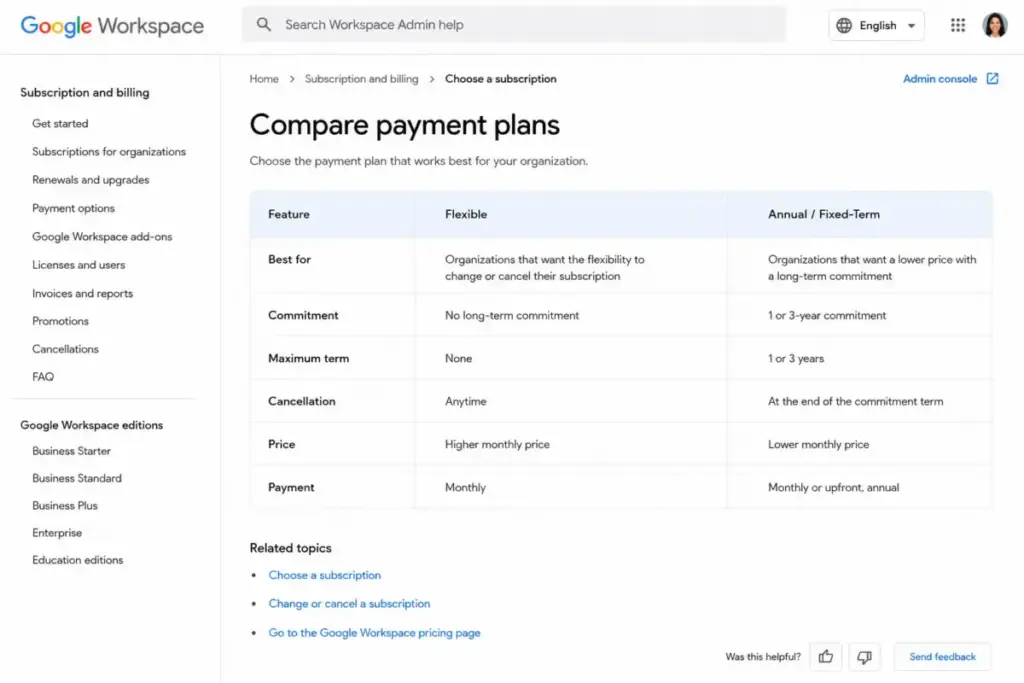Click the Feature column header
The width and height of the screenshot is (1024, 683).
point(289,214)
